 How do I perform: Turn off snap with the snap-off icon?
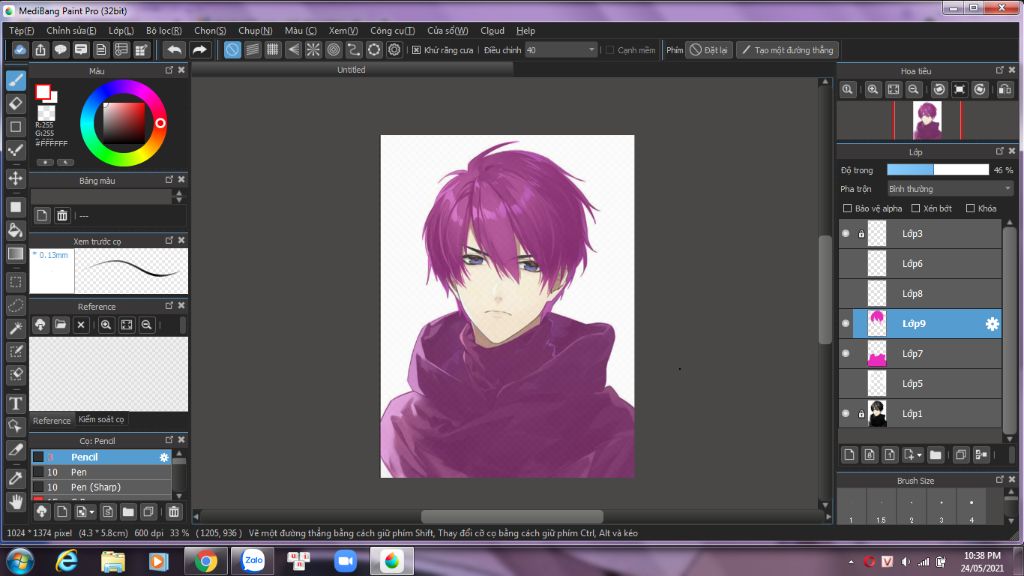coord(232,50)
